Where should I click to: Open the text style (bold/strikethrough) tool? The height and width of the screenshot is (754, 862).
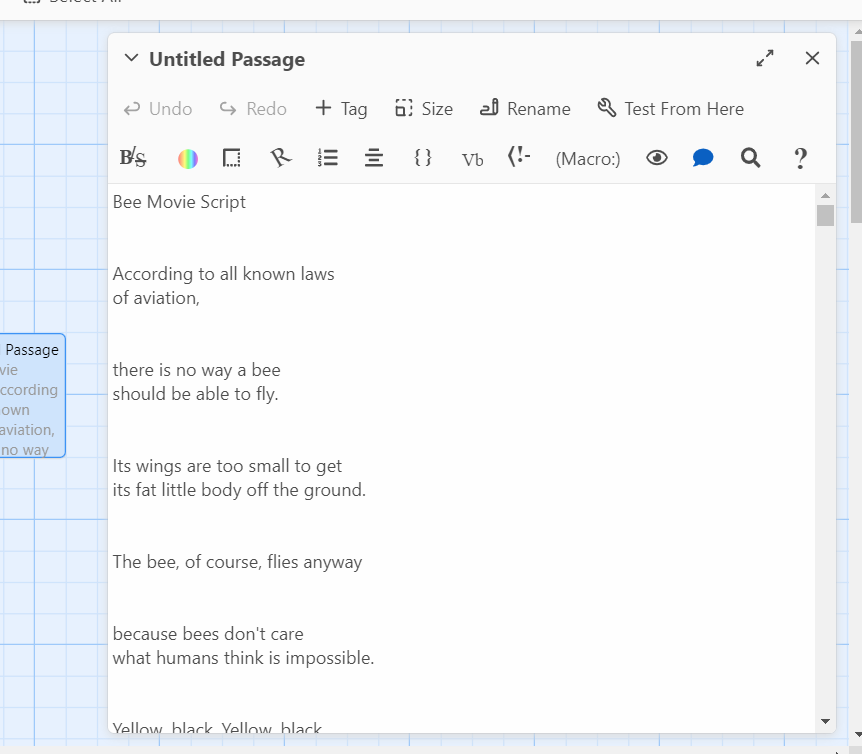pos(133,158)
